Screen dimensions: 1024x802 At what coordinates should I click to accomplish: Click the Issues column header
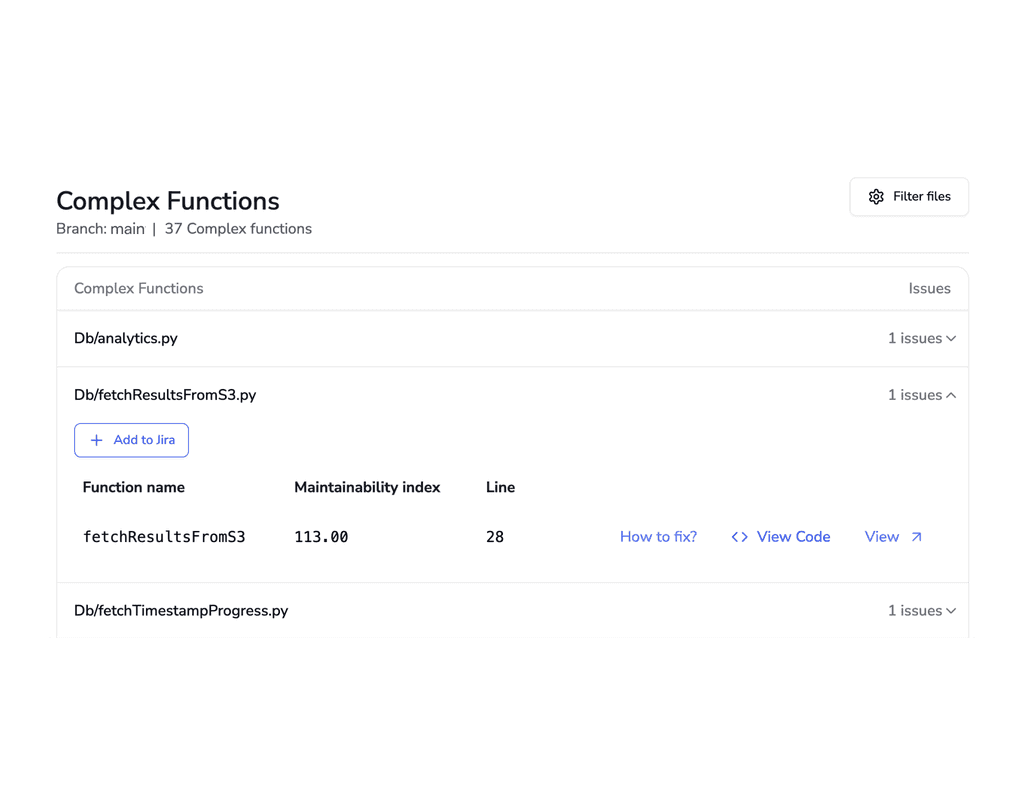click(x=930, y=288)
